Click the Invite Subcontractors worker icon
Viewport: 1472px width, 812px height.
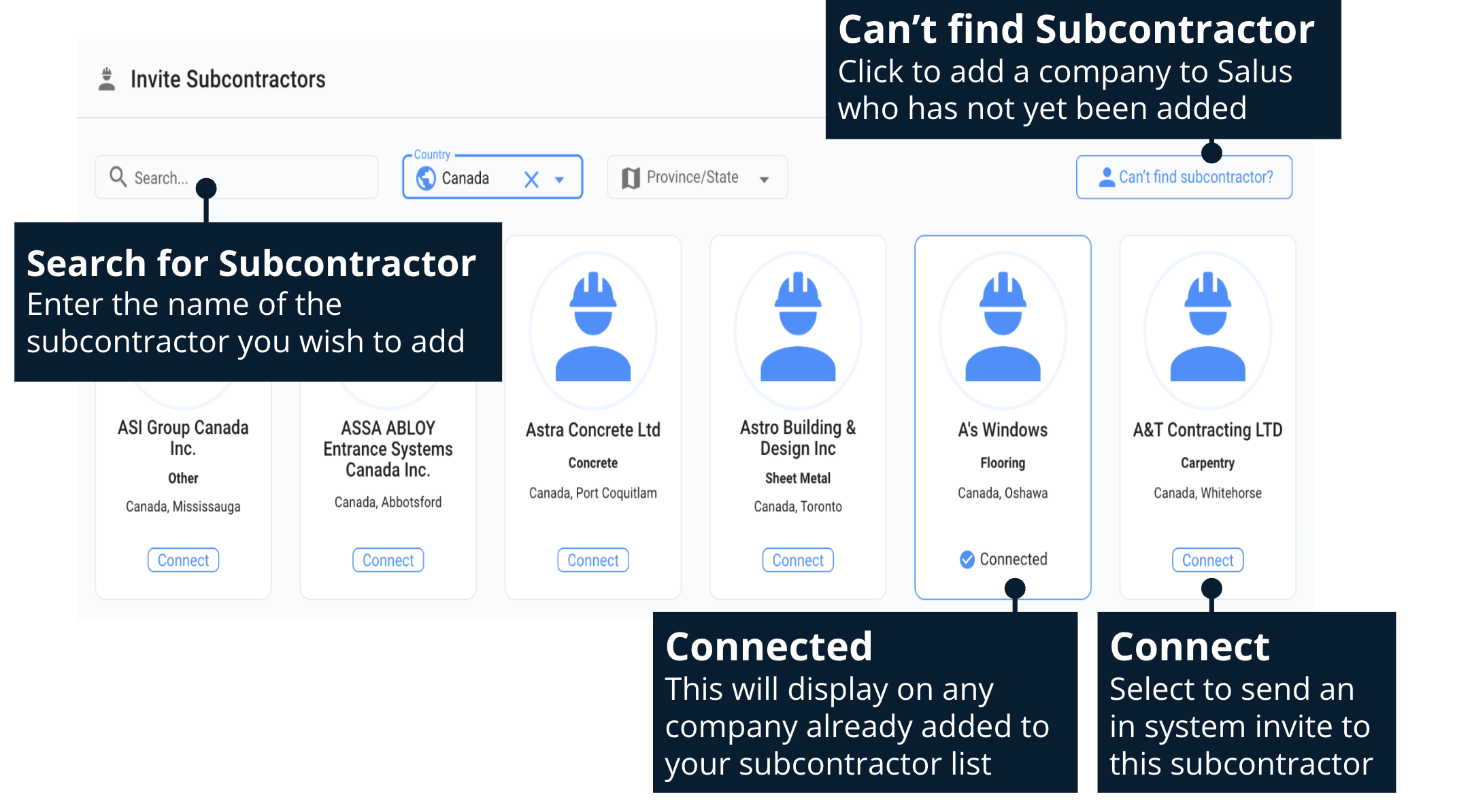click(107, 79)
